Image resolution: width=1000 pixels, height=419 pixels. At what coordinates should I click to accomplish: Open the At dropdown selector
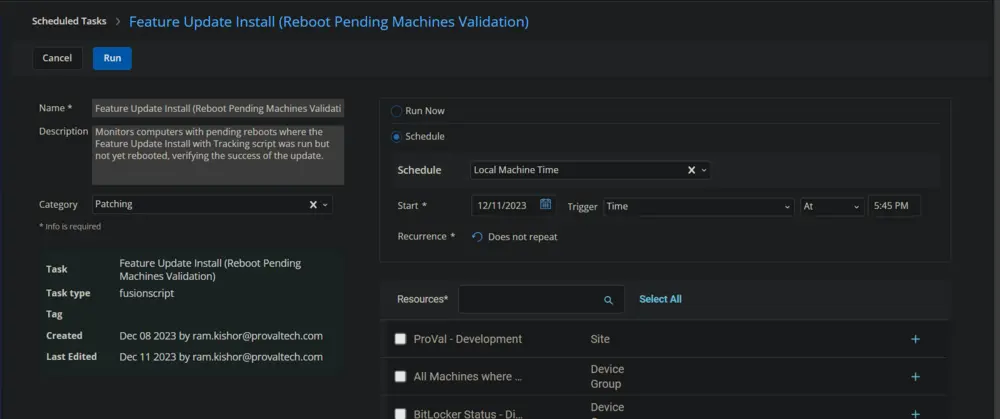point(832,207)
